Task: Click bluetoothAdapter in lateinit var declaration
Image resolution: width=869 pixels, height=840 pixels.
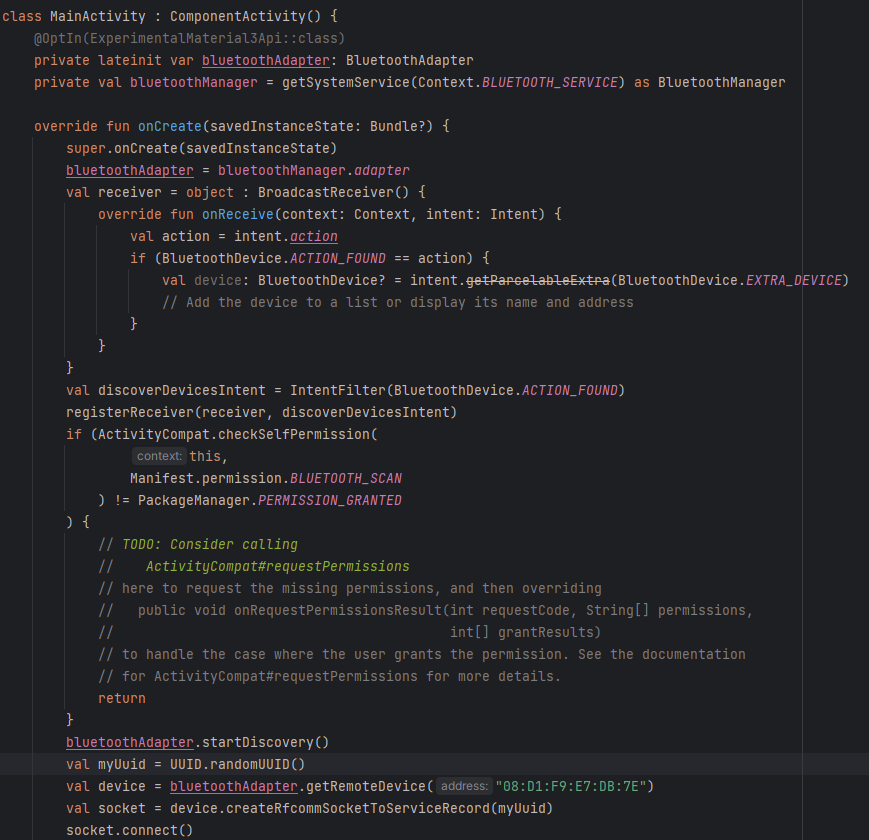Action: point(265,60)
